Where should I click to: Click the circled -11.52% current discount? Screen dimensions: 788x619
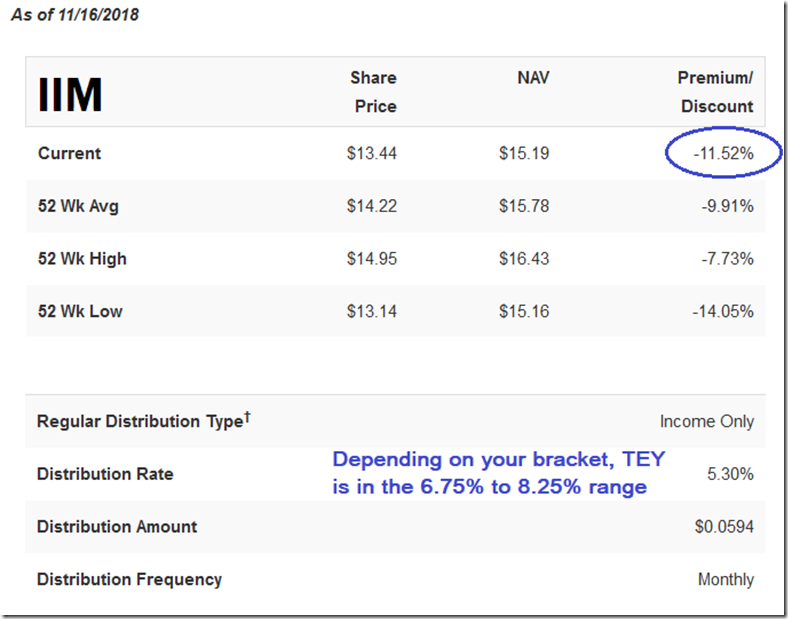(x=722, y=154)
